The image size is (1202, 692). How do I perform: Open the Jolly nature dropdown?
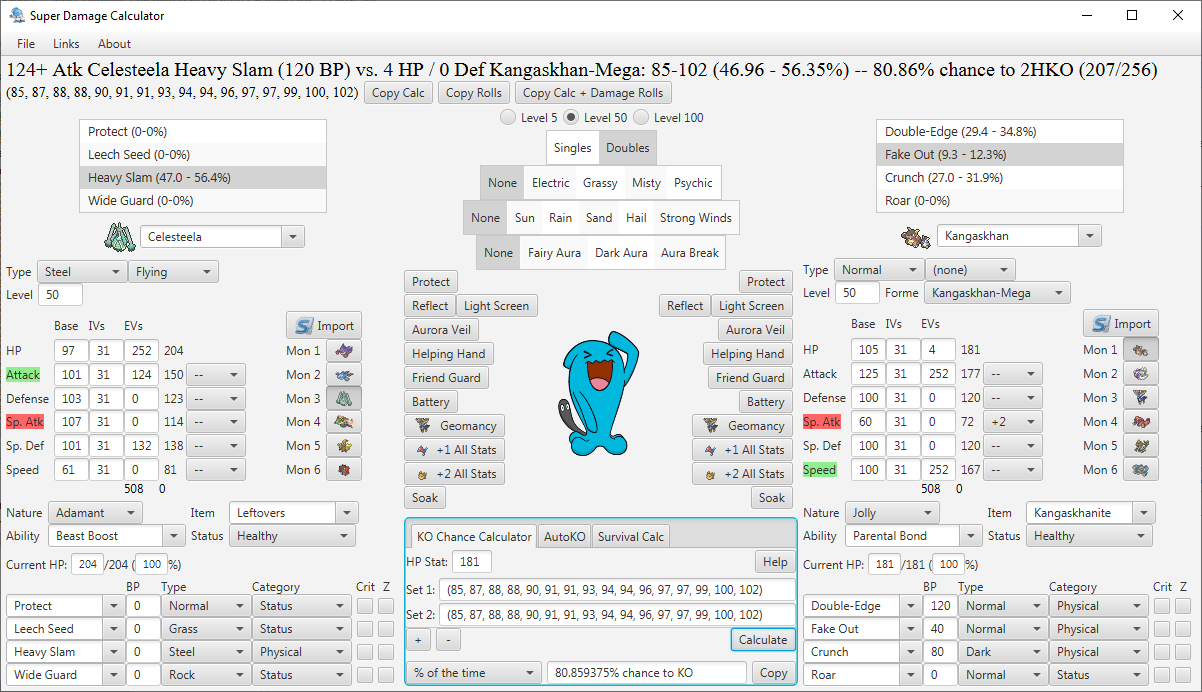[892, 513]
